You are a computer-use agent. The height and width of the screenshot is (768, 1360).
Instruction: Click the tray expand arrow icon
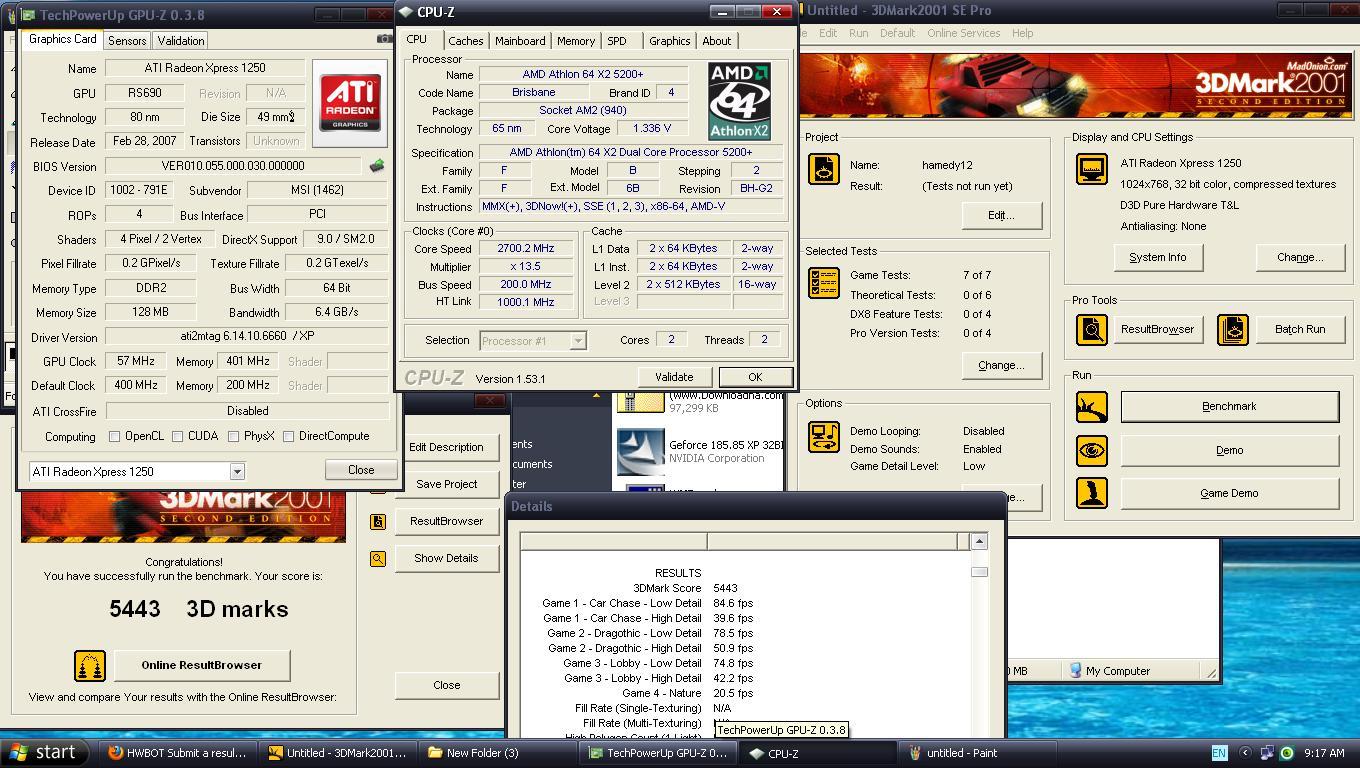click(1245, 753)
